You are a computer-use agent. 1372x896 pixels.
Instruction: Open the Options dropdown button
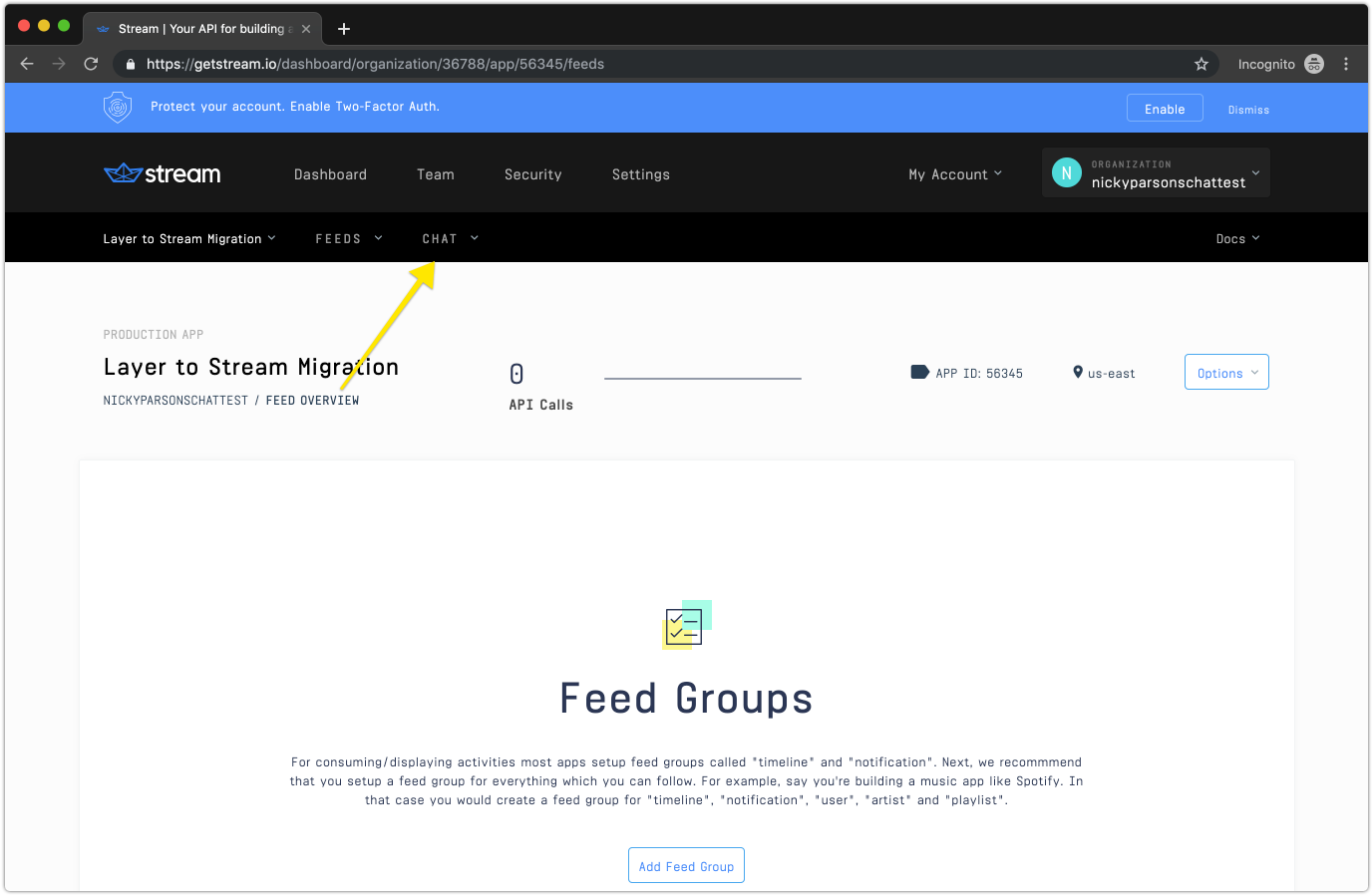pyautogui.click(x=1226, y=372)
